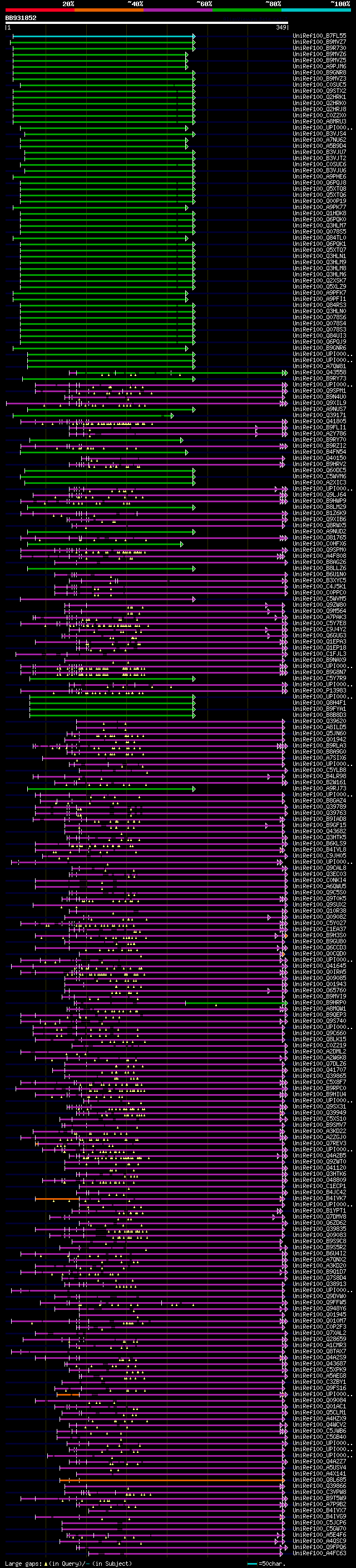The width and height of the screenshot is (356, 1568).
Task: Click hit label UniRef100_Q39171
Action: 319,415
